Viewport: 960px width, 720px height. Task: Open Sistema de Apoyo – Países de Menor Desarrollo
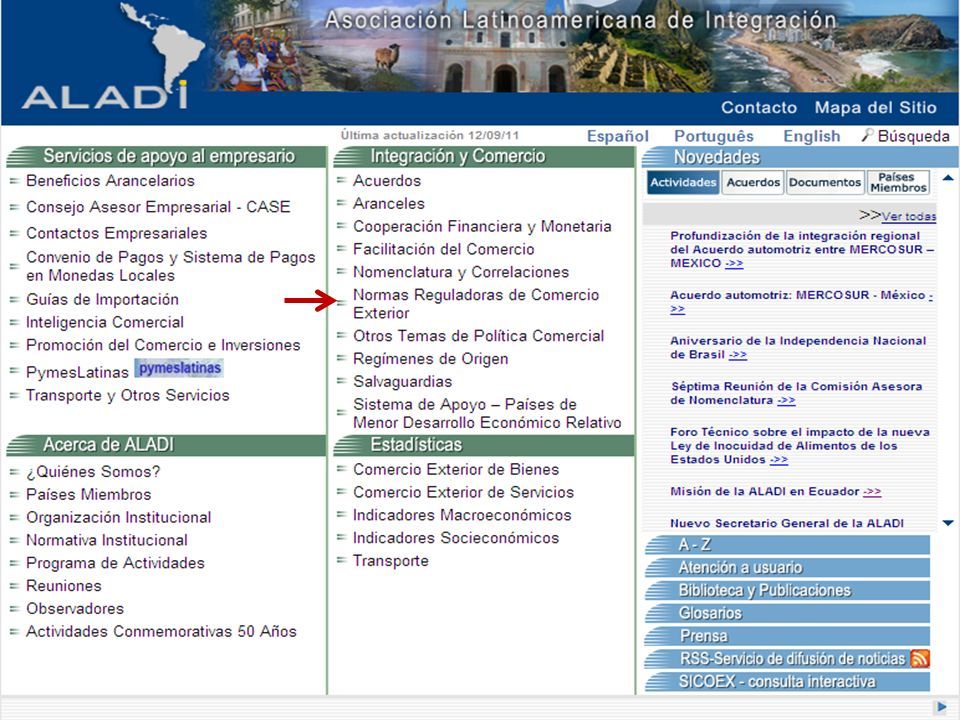(487, 413)
